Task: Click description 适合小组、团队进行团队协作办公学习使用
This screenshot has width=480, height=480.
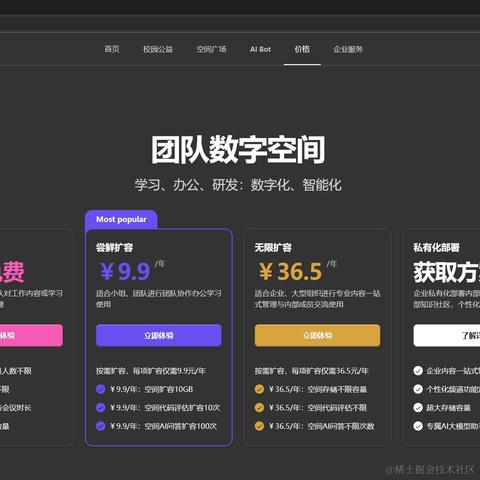Action: pyautogui.click(x=159, y=299)
